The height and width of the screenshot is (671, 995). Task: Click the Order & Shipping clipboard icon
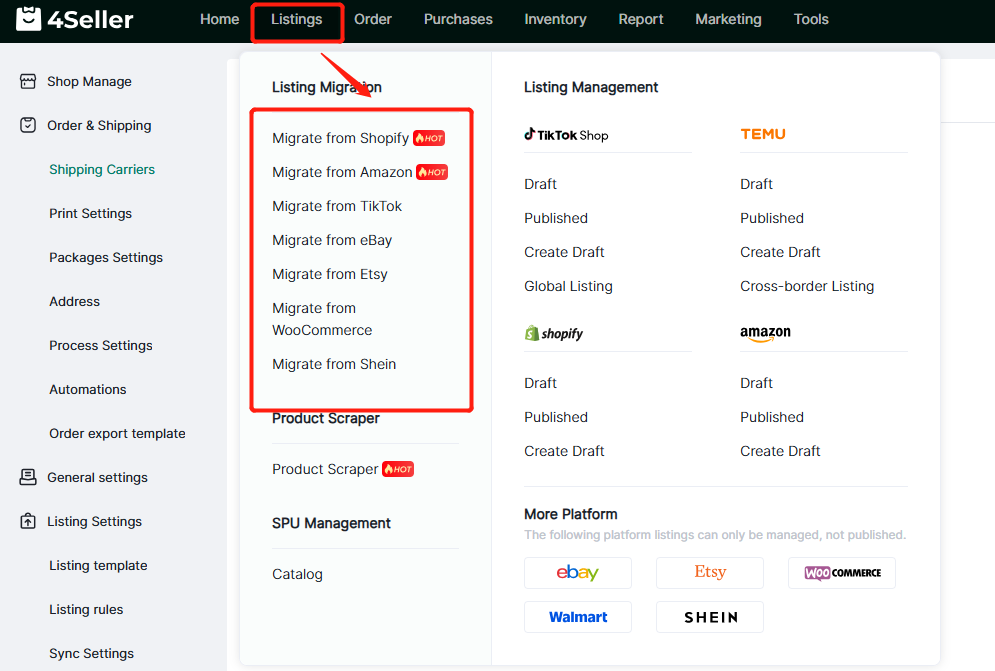(28, 125)
